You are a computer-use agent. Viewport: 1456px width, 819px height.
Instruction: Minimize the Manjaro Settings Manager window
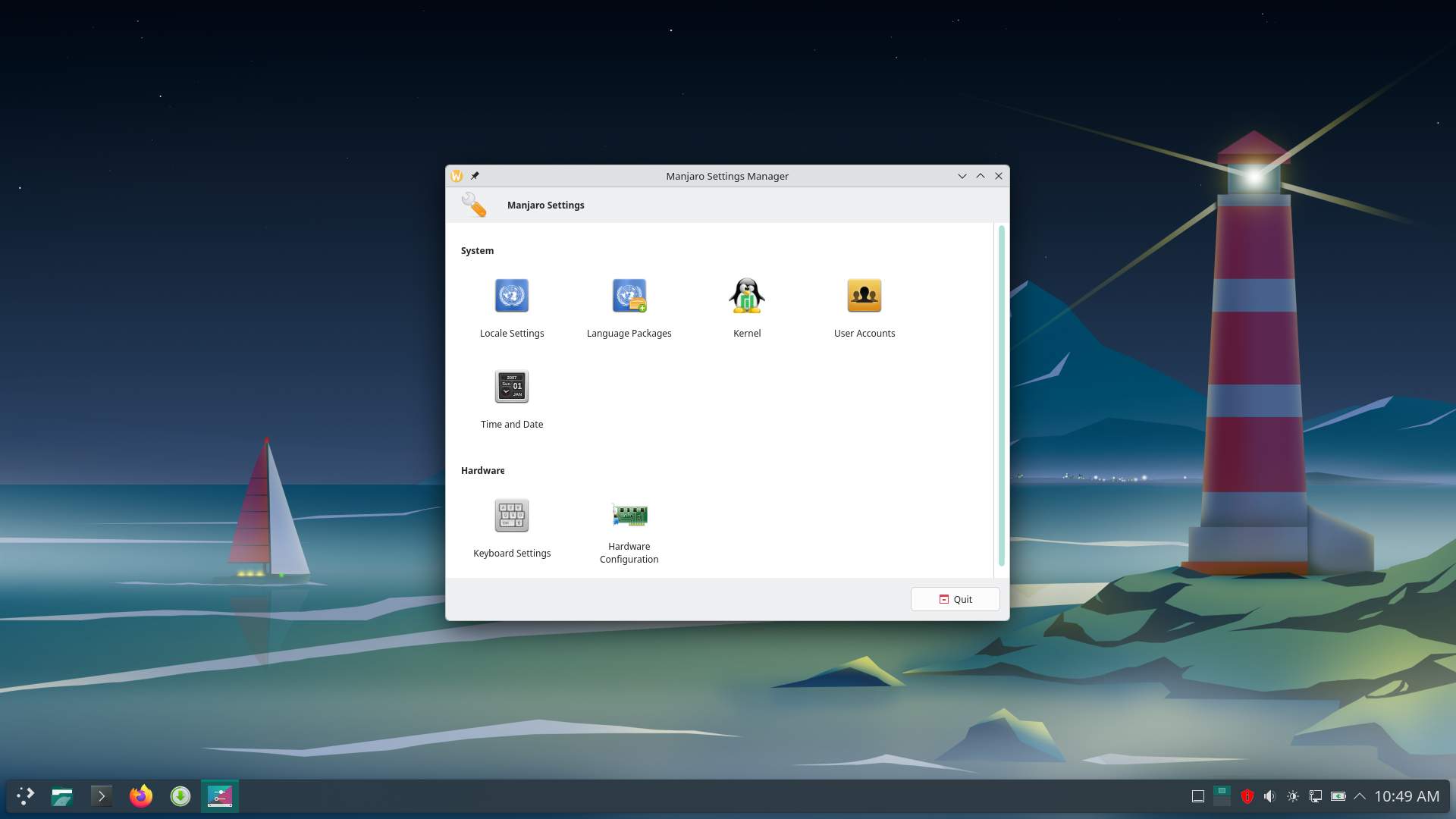coord(962,176)
